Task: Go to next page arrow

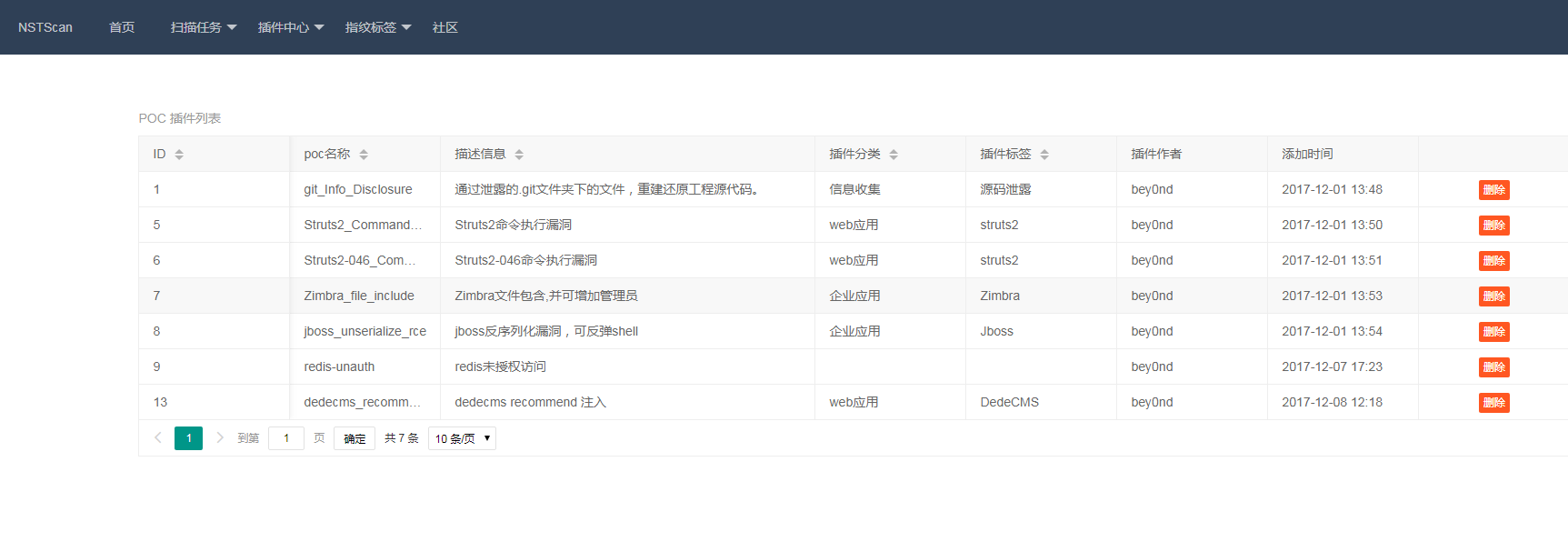Action: click(x=220, y=438)
